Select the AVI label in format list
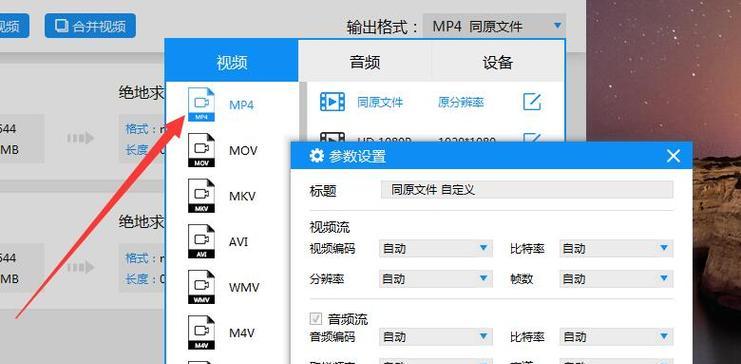 [239, 242]
